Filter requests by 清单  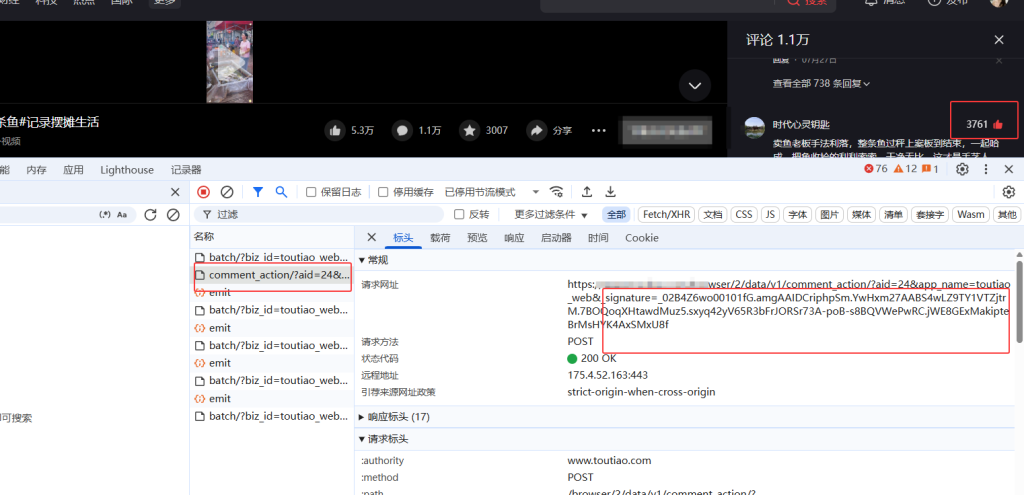(x=894, y=214)
